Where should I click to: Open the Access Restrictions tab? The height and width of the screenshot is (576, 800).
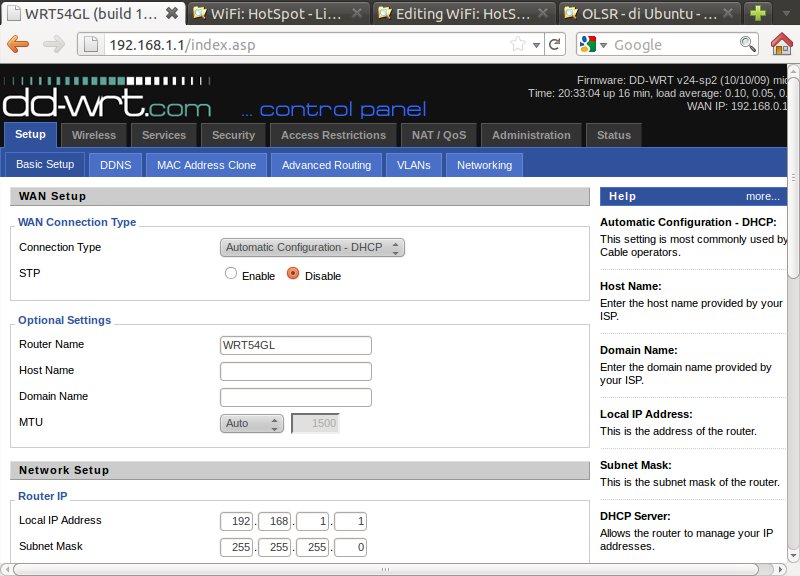pos(333,135)
